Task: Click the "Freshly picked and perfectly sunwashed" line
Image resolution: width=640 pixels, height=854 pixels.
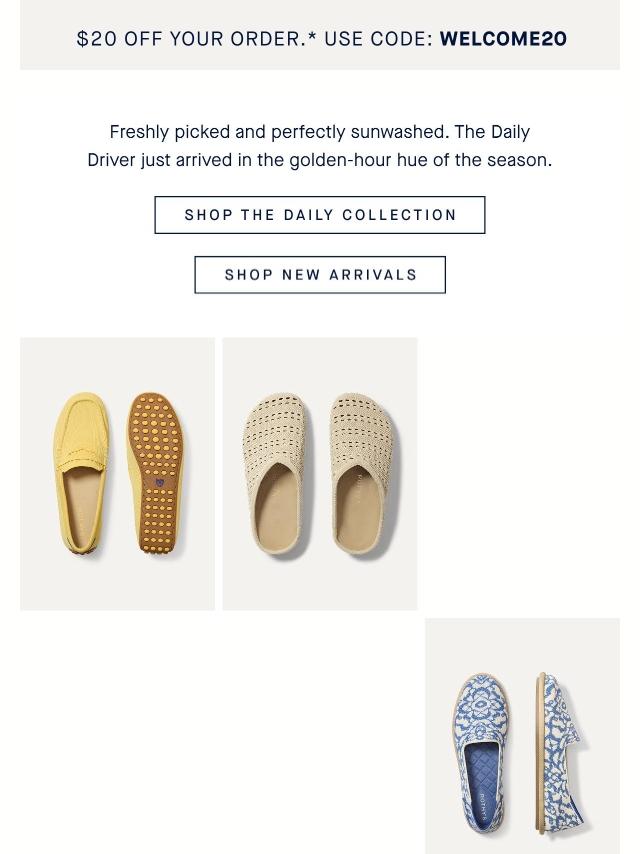Action: tap(320, 132)
